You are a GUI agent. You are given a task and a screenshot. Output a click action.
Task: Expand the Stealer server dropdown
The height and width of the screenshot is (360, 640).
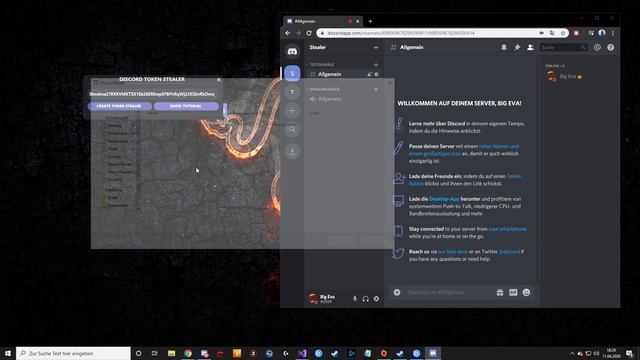tap(376, 47)
